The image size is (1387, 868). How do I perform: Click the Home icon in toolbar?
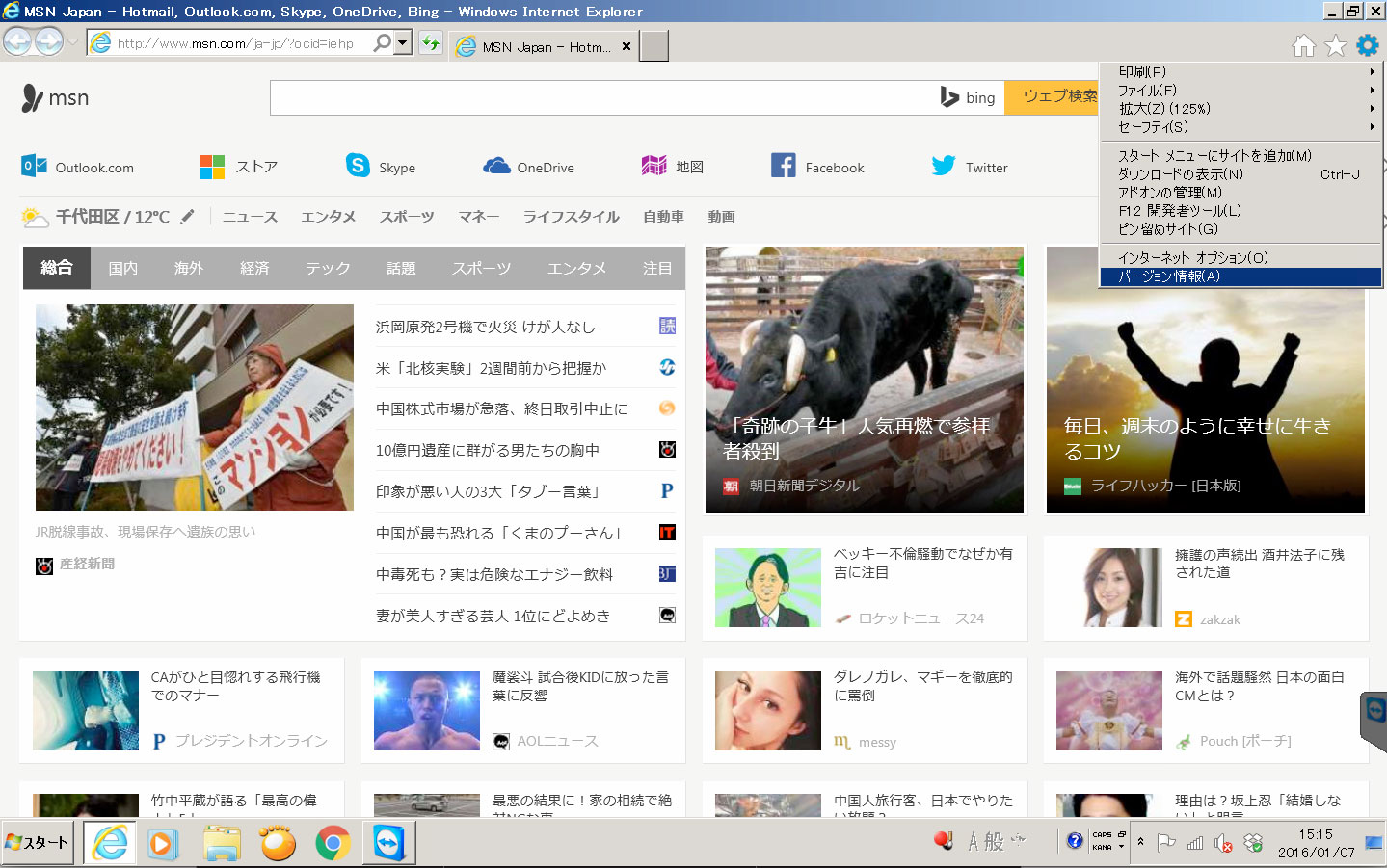pos(1303,45)
